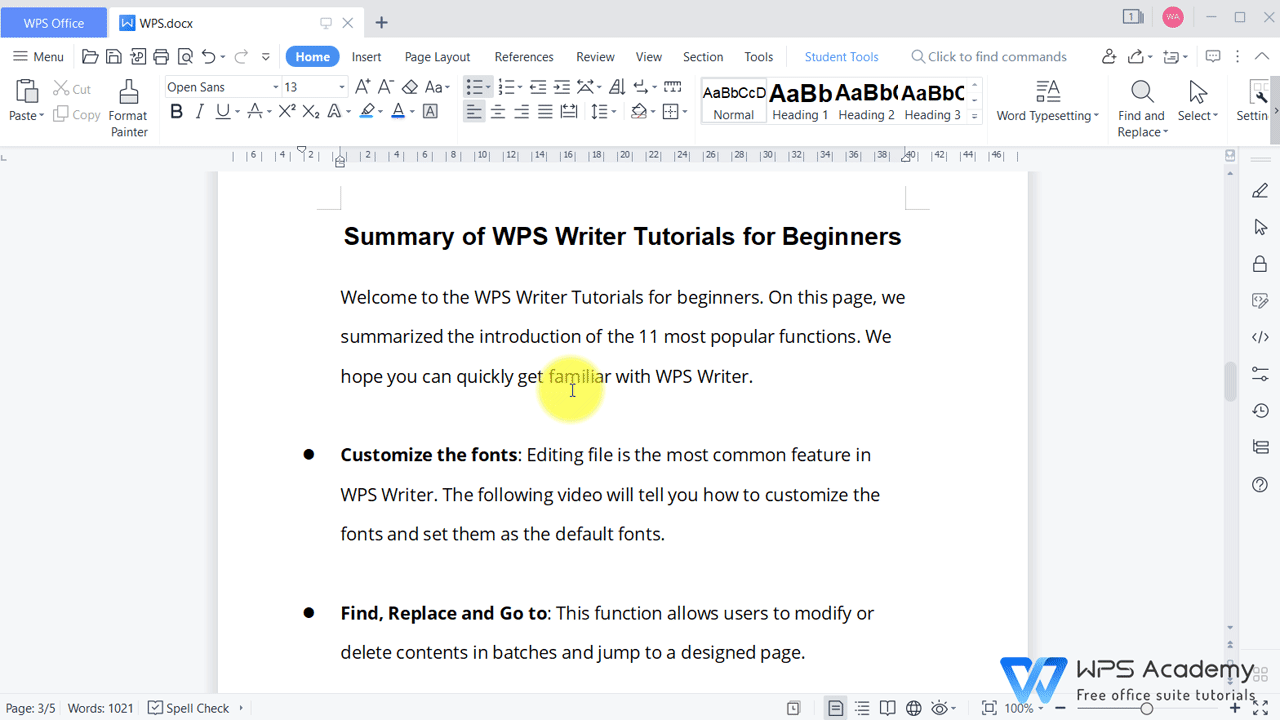Open the Paste clipboard icon

click(26, 92)
